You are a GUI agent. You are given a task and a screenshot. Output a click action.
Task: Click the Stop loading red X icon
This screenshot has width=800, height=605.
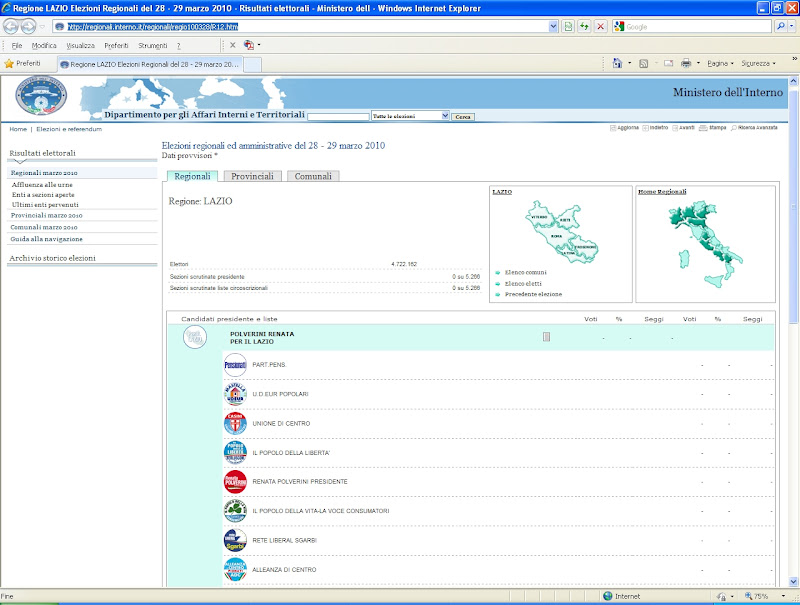click(x=600, y=27)
